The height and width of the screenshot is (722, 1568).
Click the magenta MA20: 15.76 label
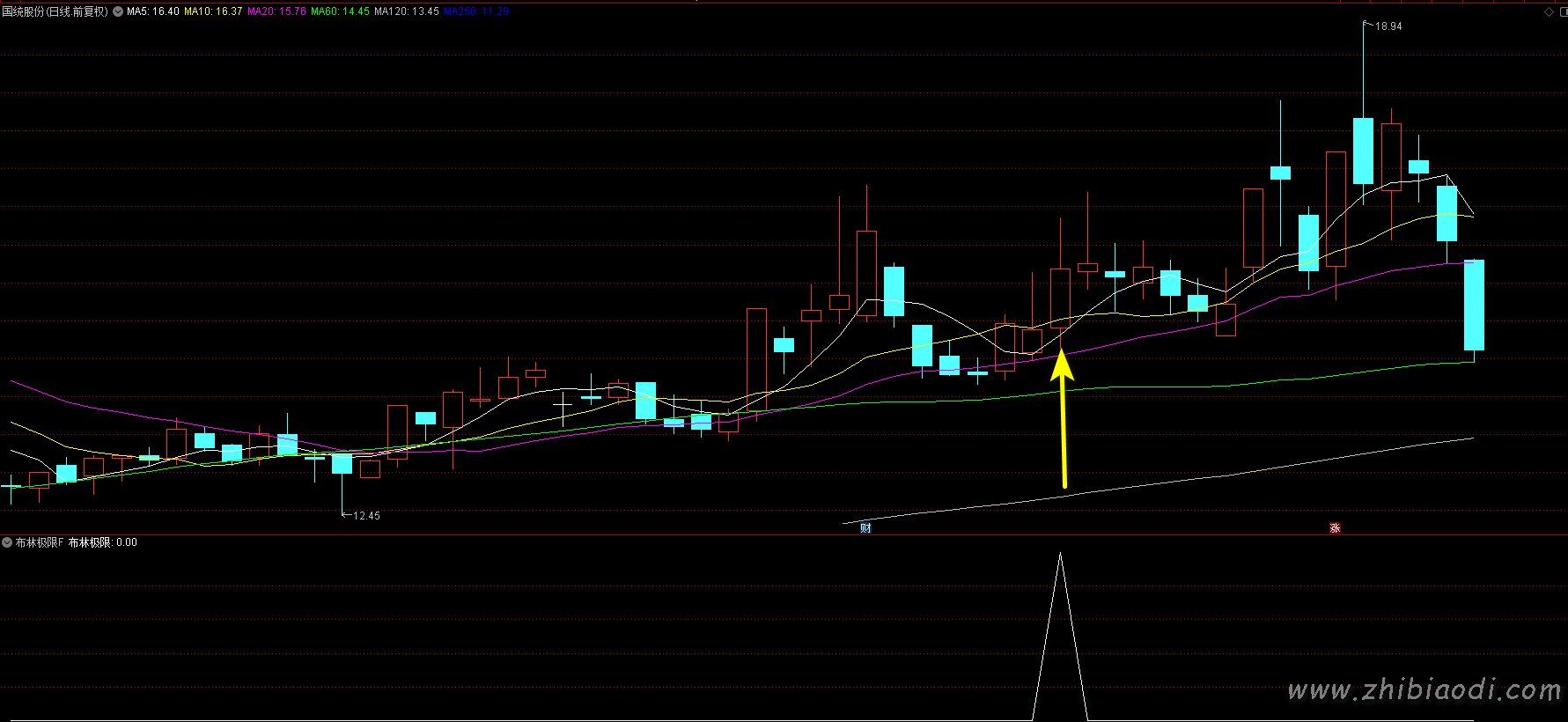(276, 11)
